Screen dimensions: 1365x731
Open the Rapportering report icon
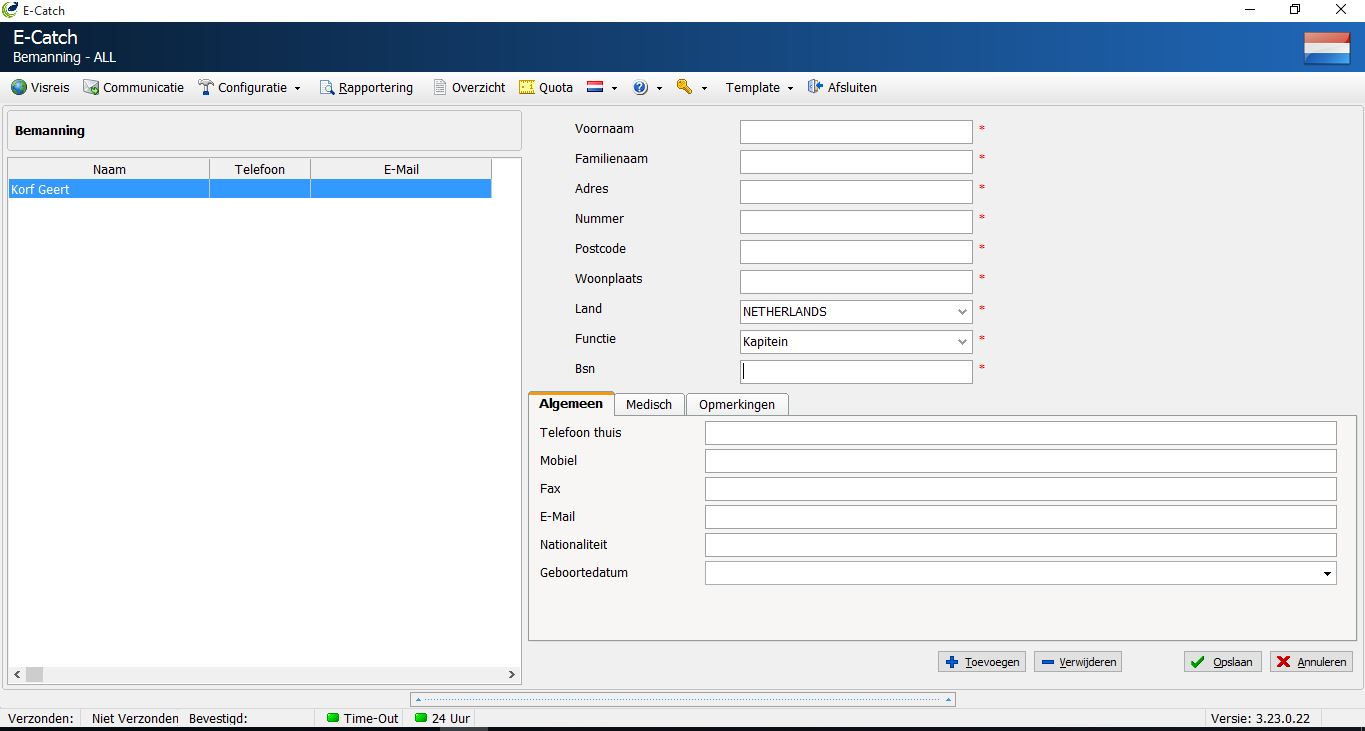[x=327, y=88]
